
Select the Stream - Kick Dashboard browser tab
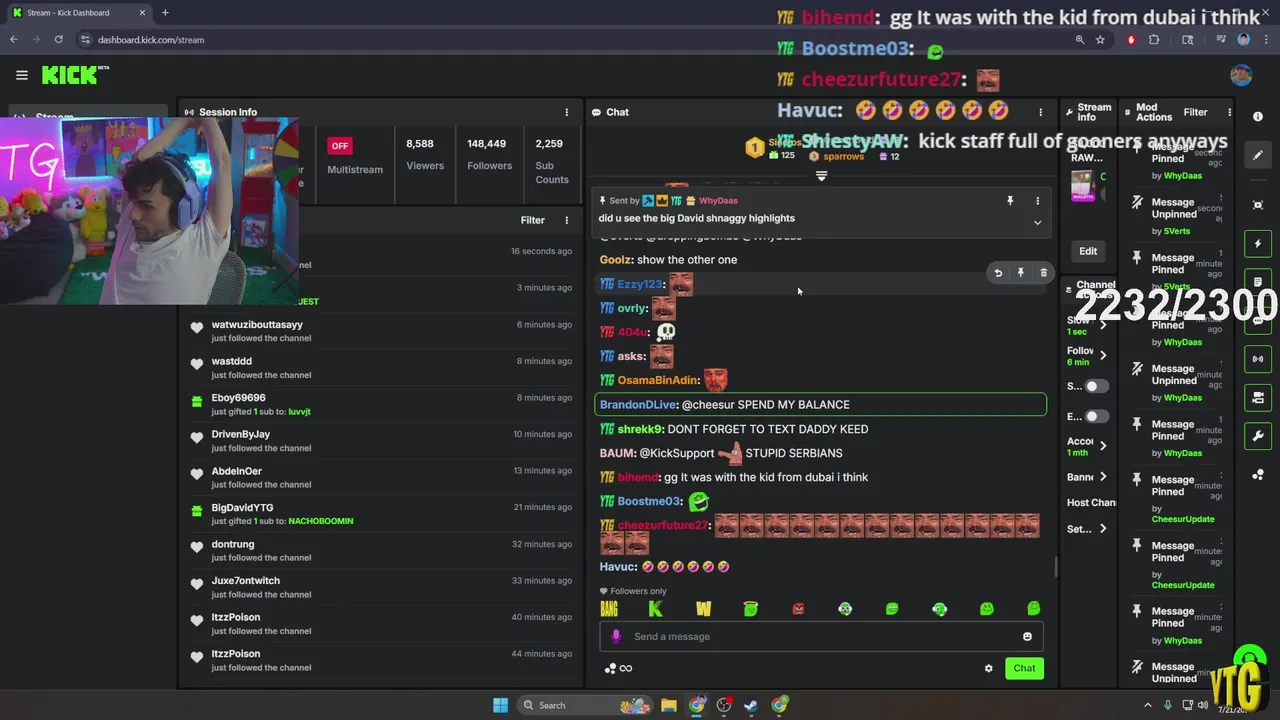tap(78, 13)
